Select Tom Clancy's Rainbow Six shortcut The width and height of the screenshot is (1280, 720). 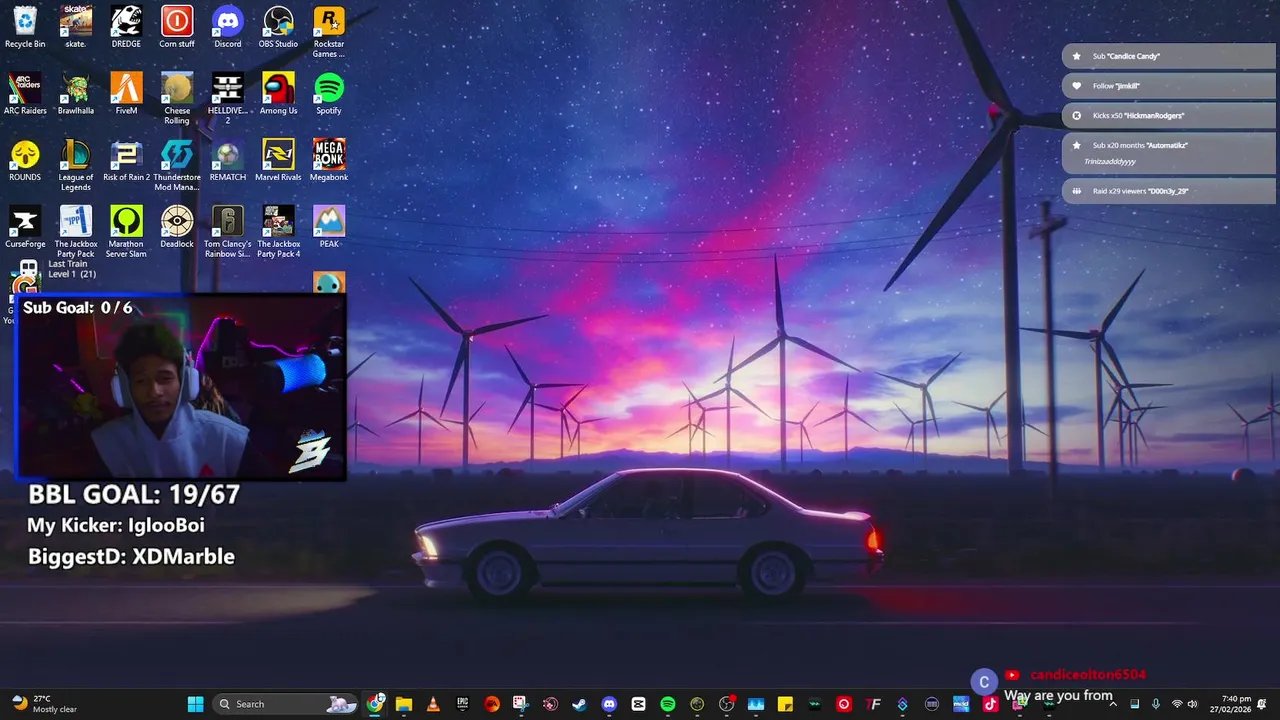(x=228, y=232)
